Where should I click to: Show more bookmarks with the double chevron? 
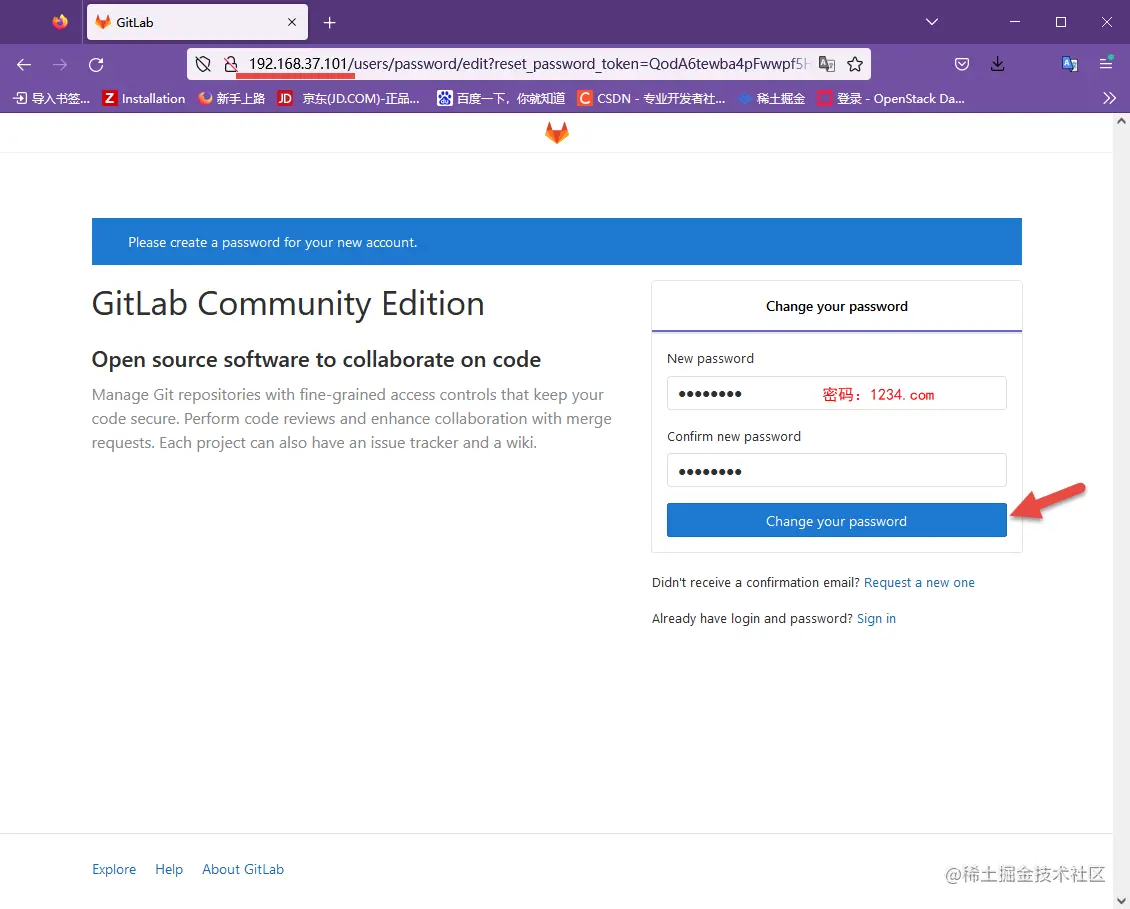(1109, 99)
